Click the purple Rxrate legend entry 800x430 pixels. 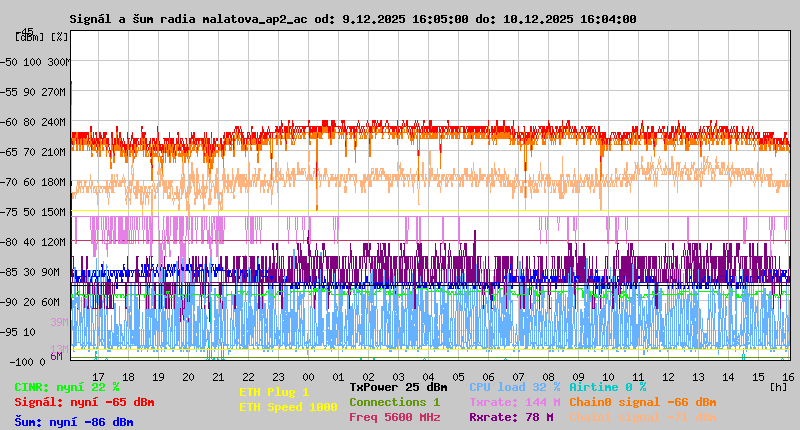511,417
